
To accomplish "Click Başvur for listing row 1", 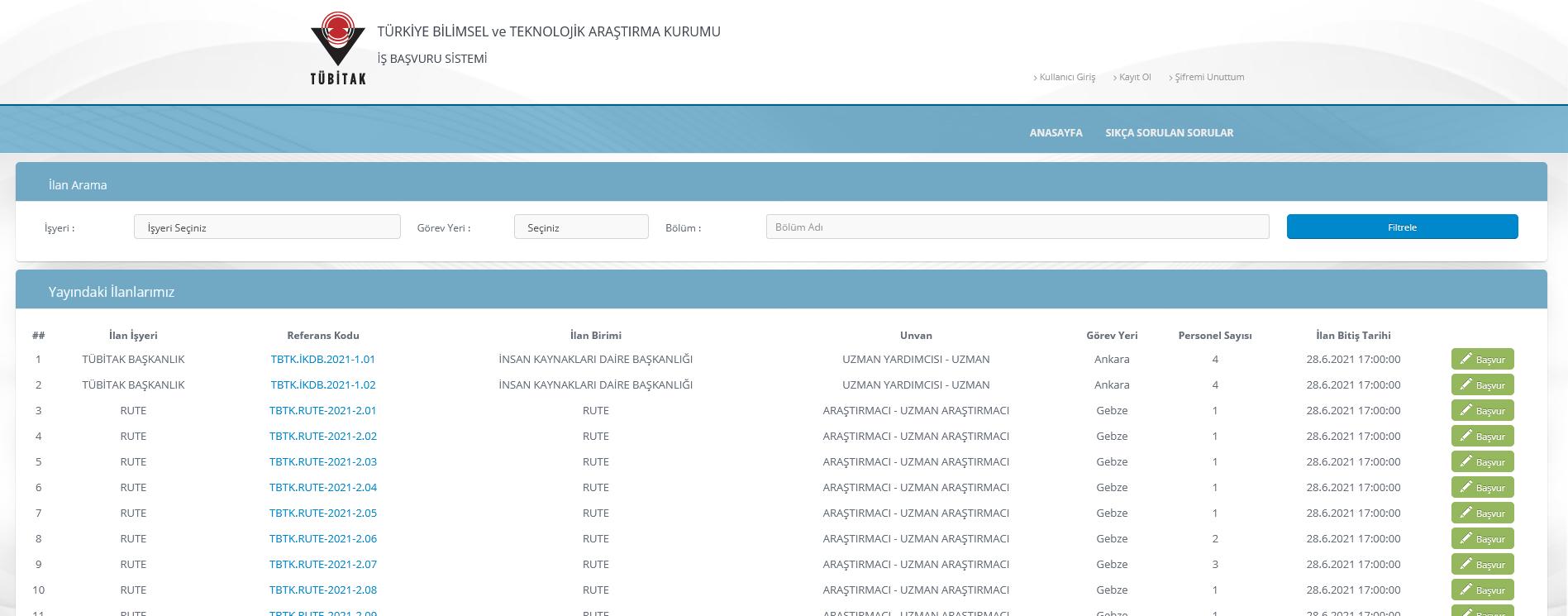I will 1482,359.
